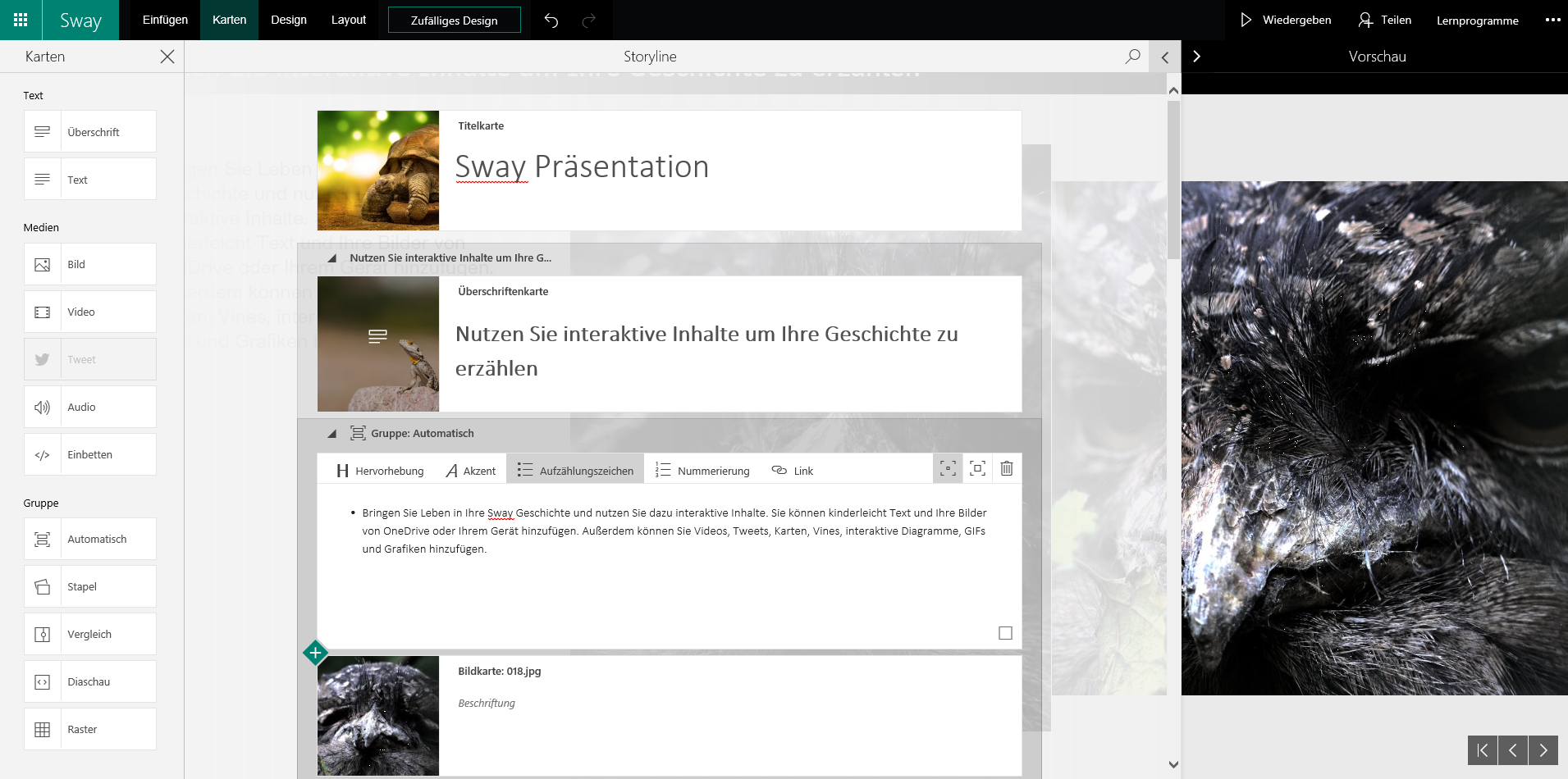This screenshot has width=1568, height=779.
Task: Add an Überschrift card
Action: [x=90, y=131]
